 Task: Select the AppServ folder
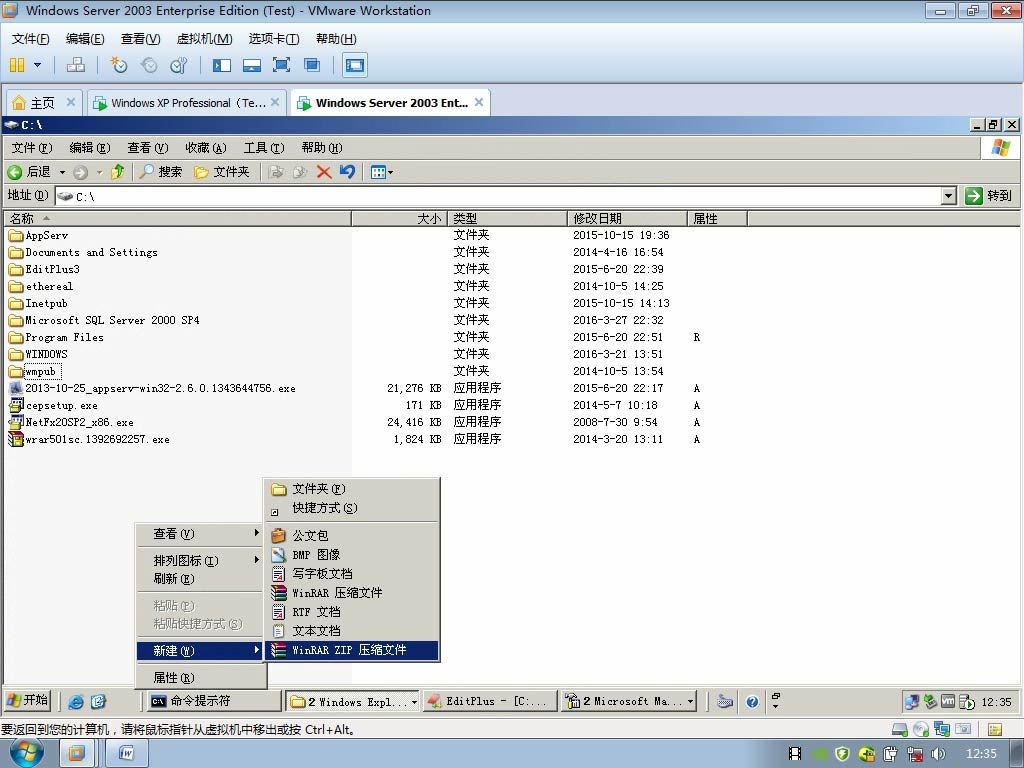coord(39,235)
